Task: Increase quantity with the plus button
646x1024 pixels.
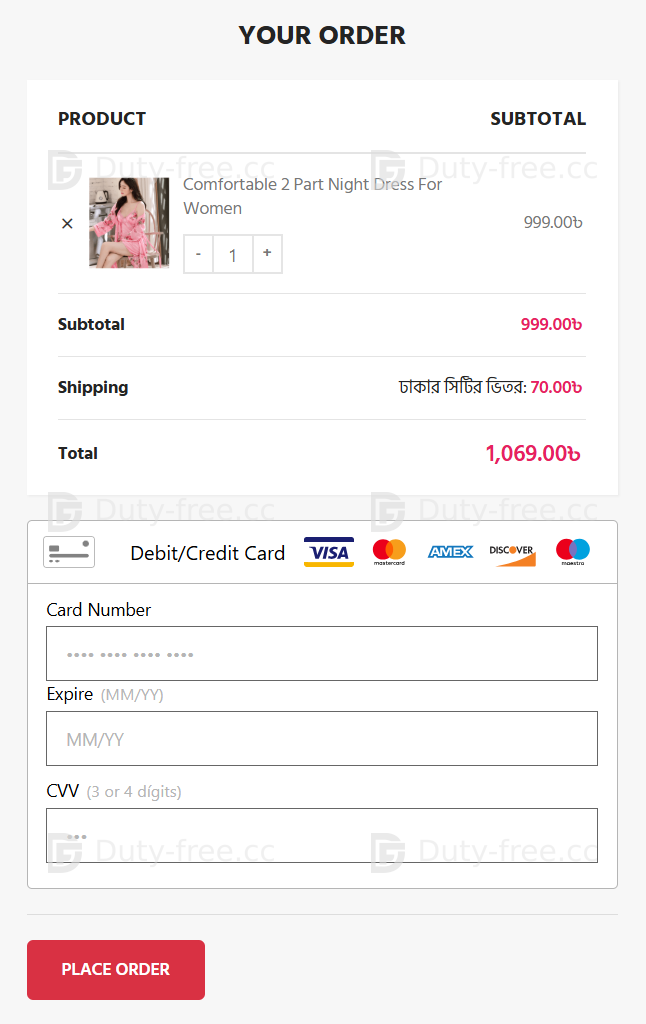Action: pos(267,254)
